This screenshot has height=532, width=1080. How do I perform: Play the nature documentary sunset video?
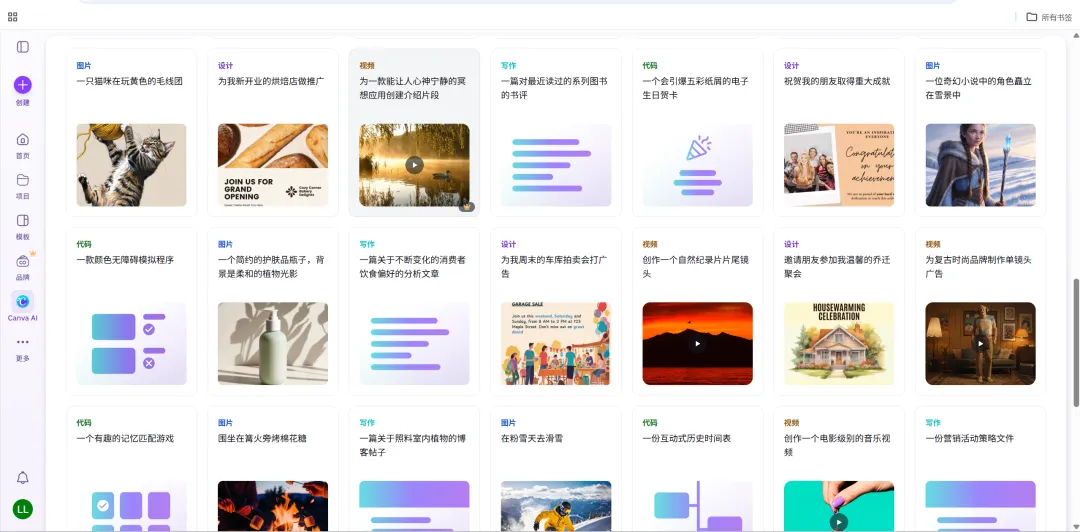698,343
